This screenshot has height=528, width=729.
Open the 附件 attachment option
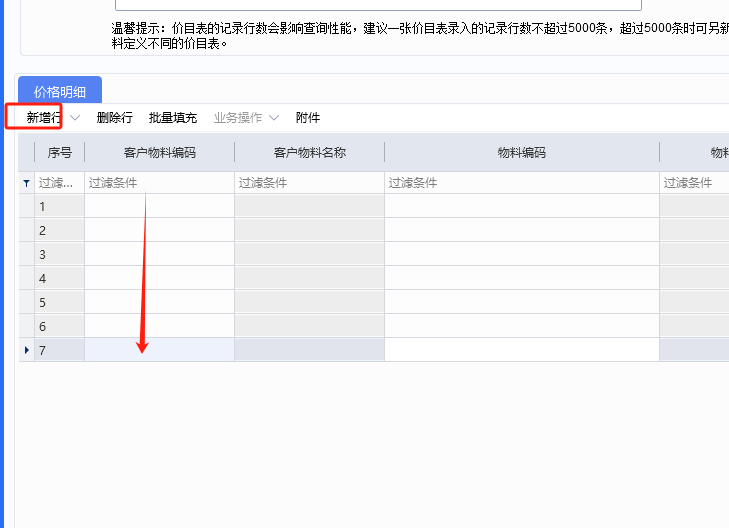(308, 118)
